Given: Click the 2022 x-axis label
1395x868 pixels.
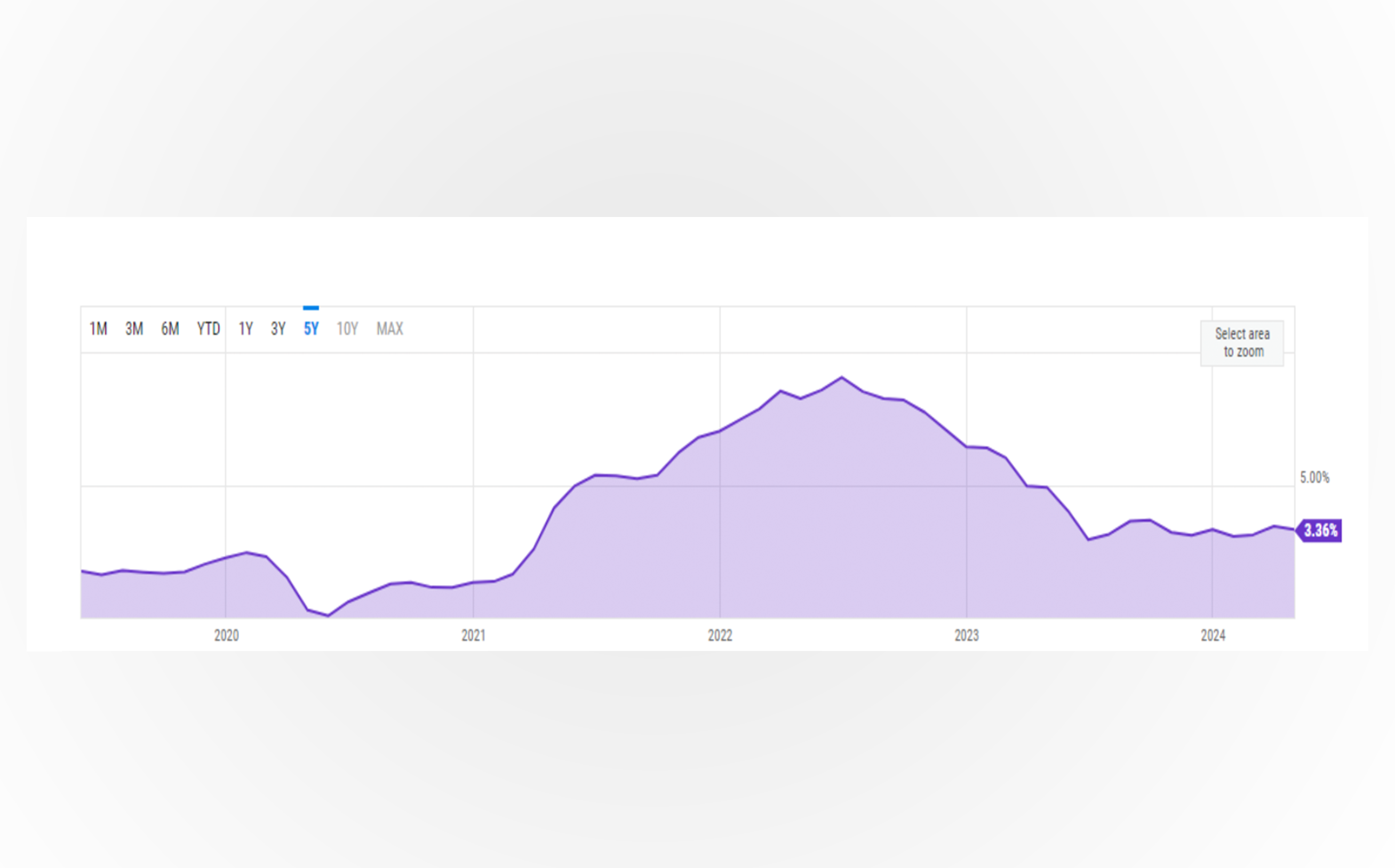Looking at the screenshot, I should tap(720, 636).
